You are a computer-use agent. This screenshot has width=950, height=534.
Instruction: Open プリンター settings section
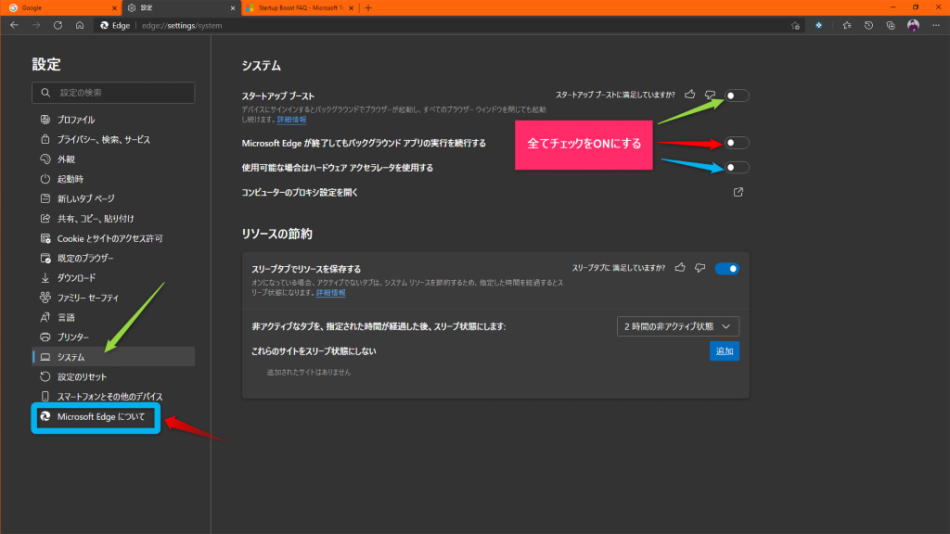coord(113,337)
